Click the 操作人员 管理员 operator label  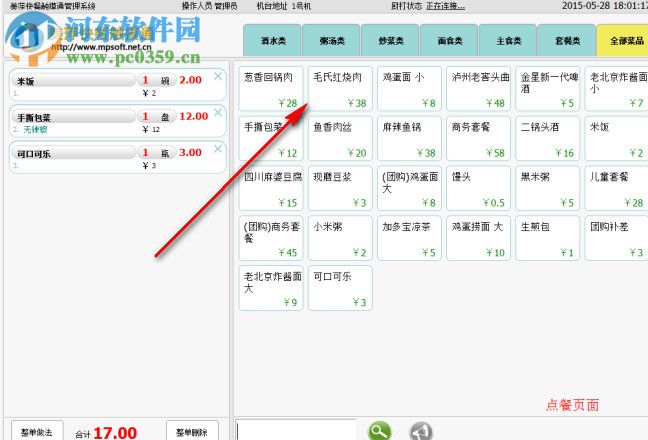click(x=210, y=6)
